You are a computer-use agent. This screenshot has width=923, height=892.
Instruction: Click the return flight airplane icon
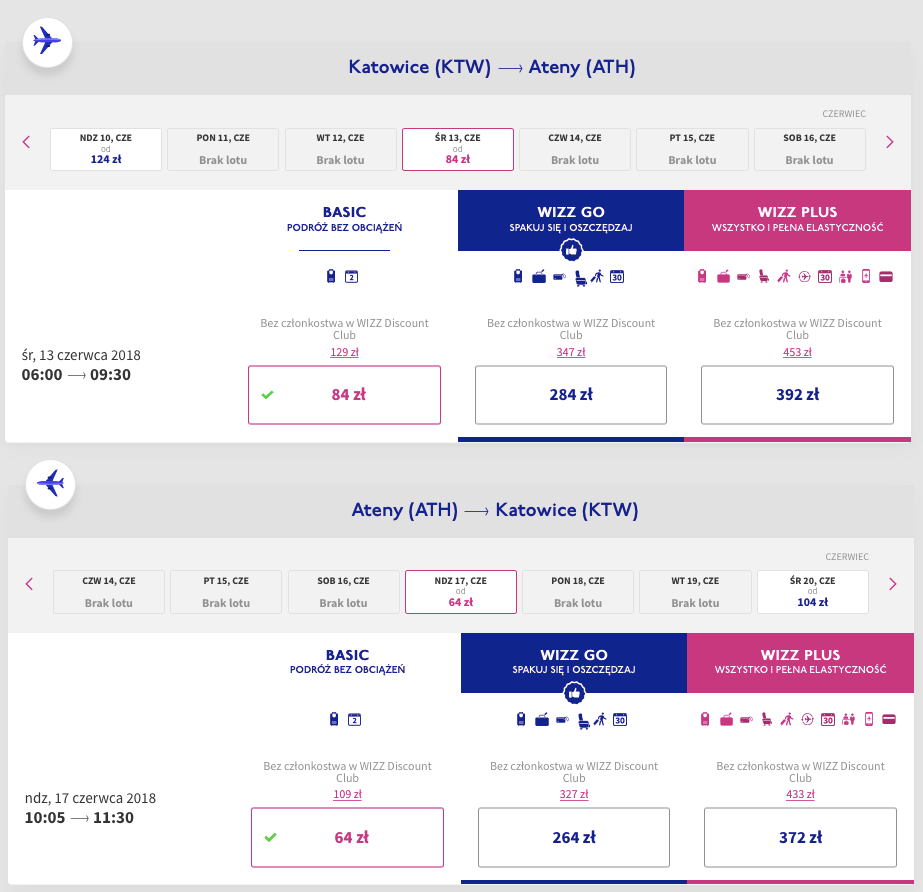[x=50, y=484]
